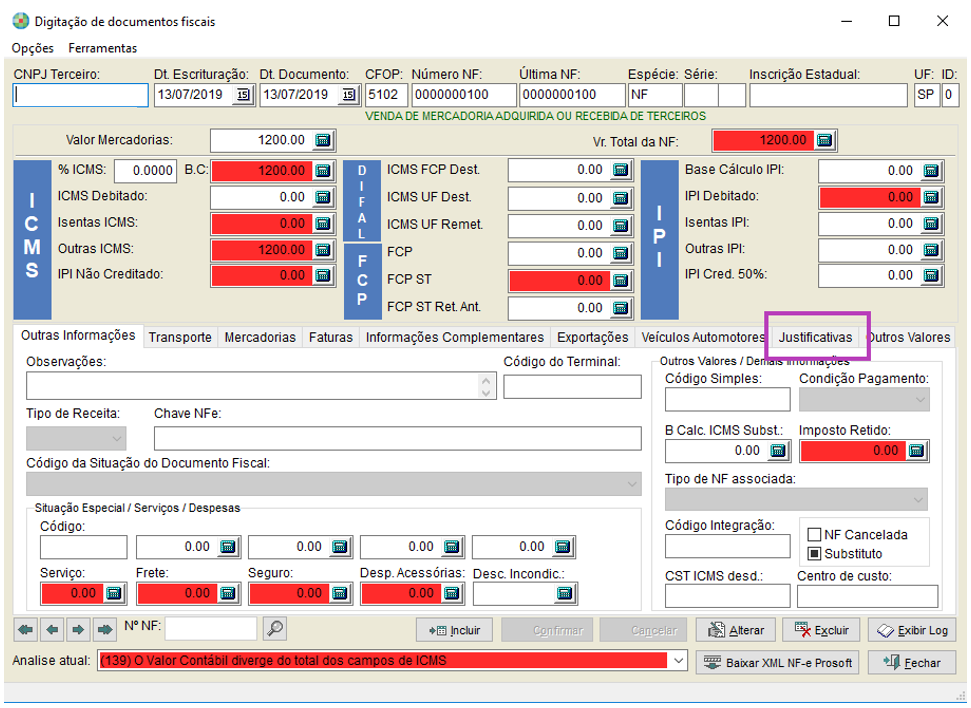Open calendar for Dt. Escrituração
The width and height of the screenshot is (971, 708).
(243, 95)
